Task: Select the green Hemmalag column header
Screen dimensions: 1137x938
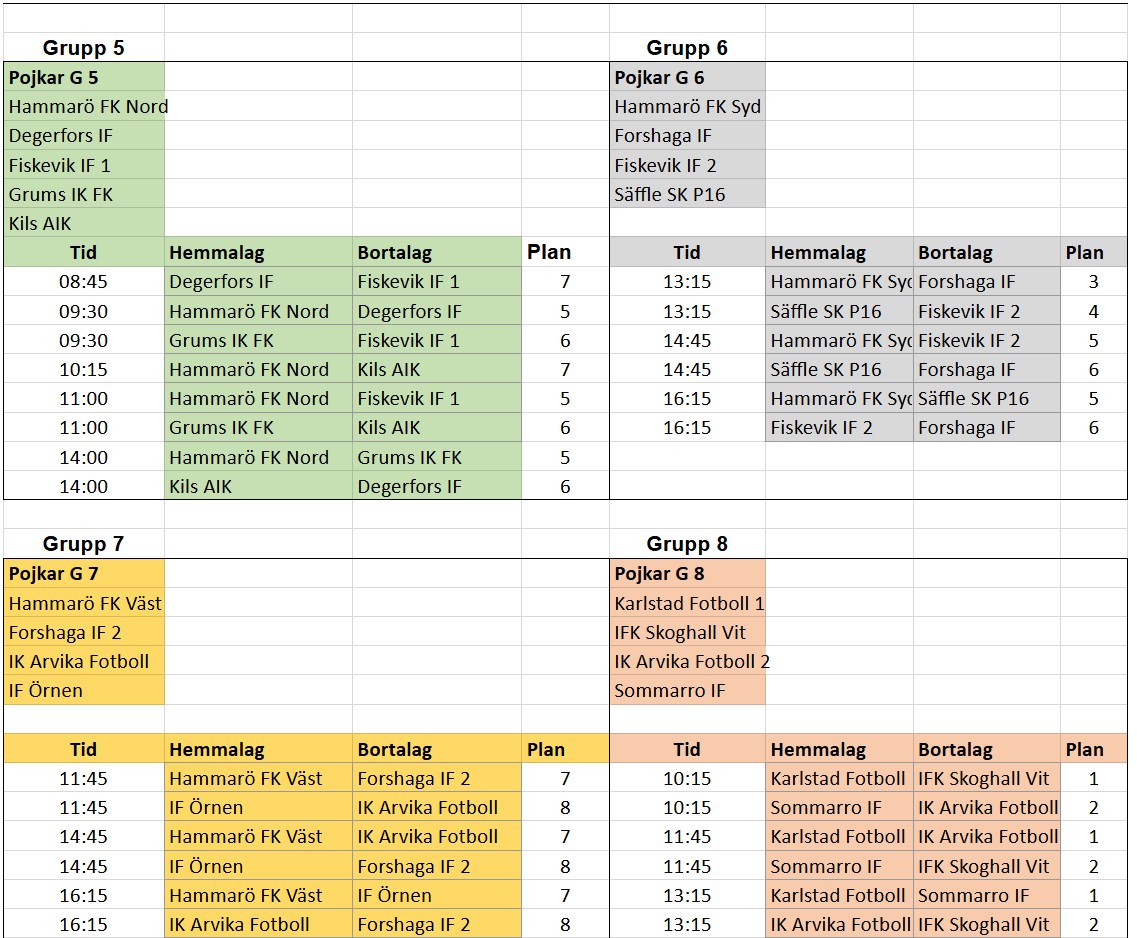Action: (x=258, y=253)
